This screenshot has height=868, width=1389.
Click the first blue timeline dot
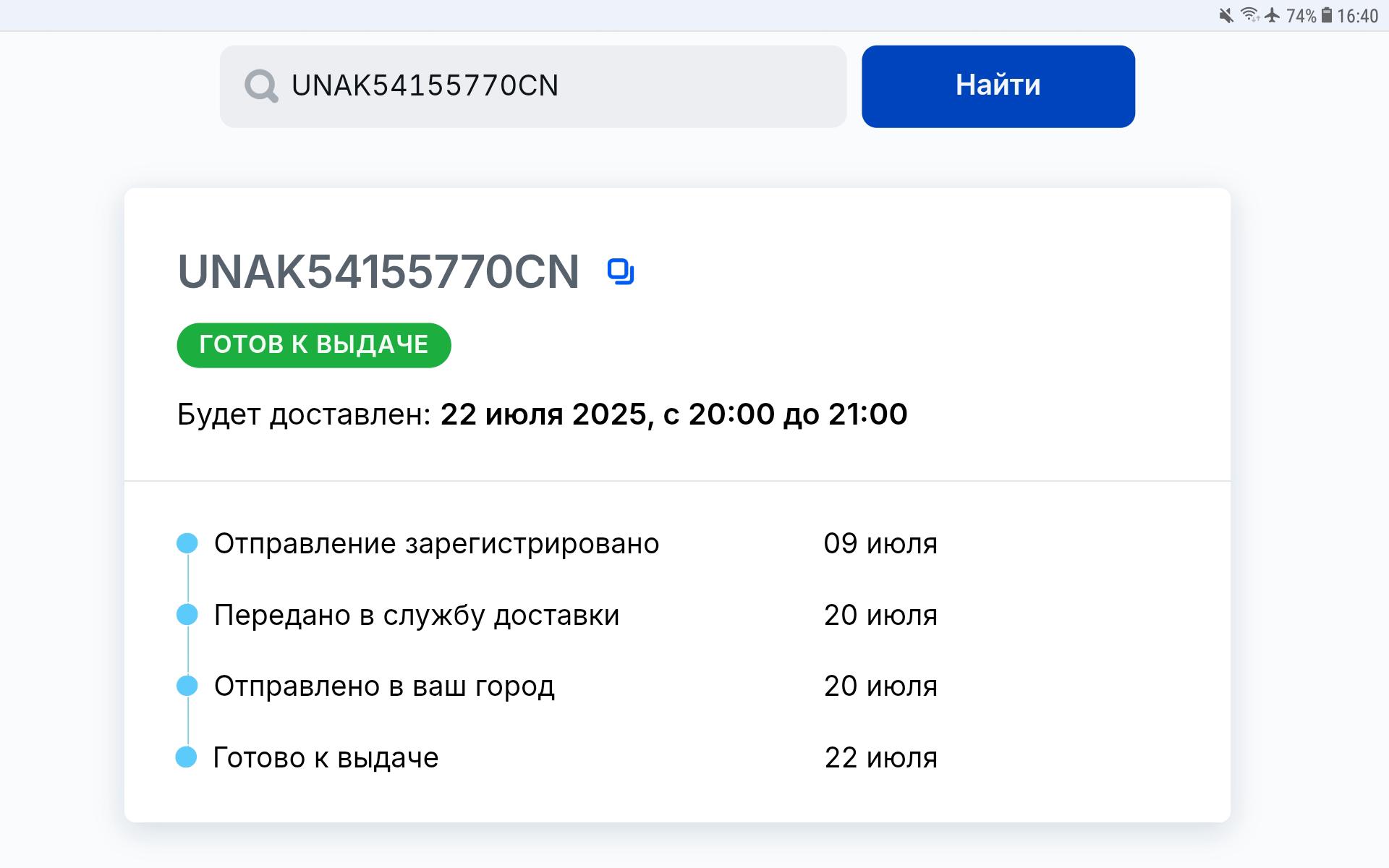click(x=187, y=543)
